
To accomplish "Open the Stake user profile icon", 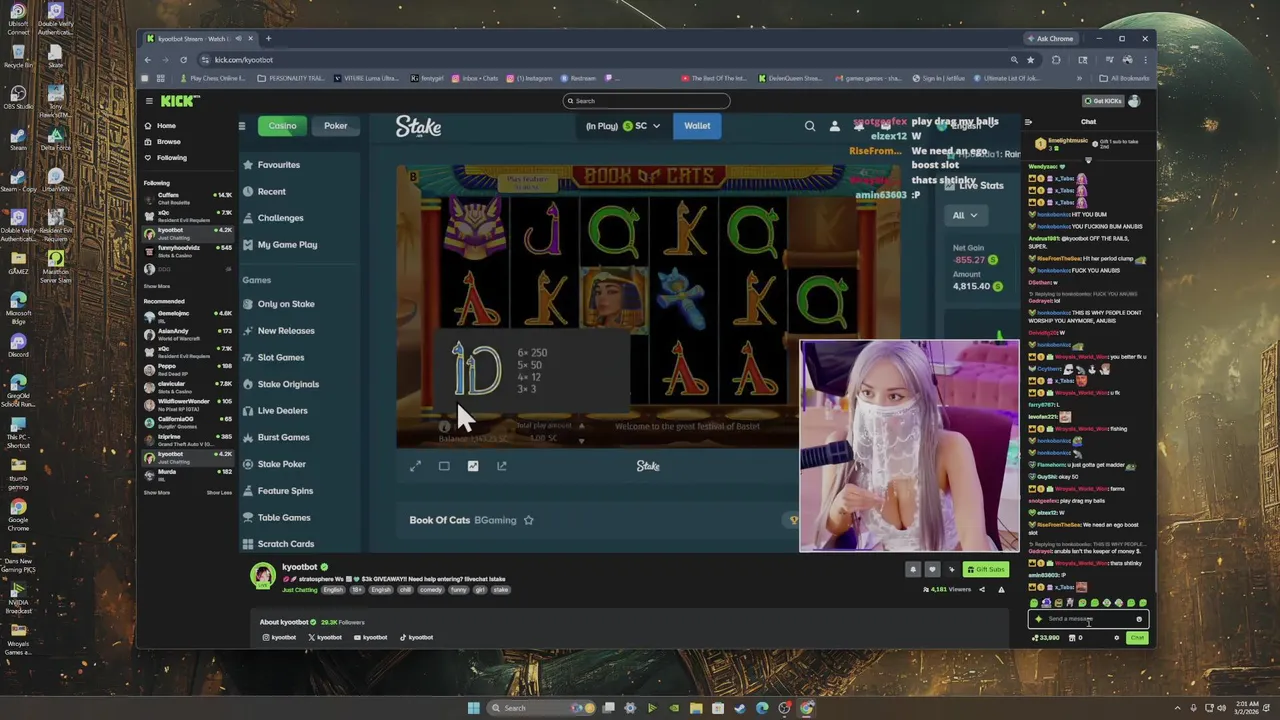I will (x=835, y=126).
